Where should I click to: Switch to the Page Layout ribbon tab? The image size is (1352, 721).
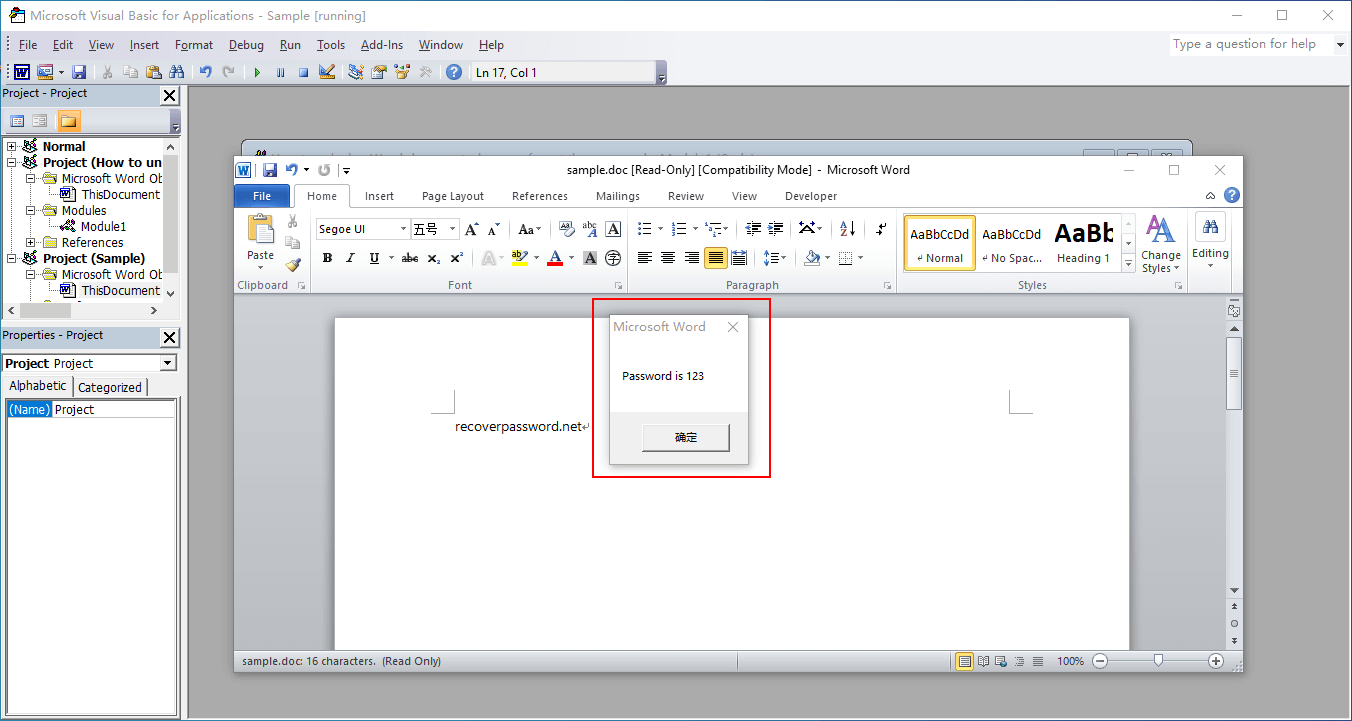coord(452,196)
